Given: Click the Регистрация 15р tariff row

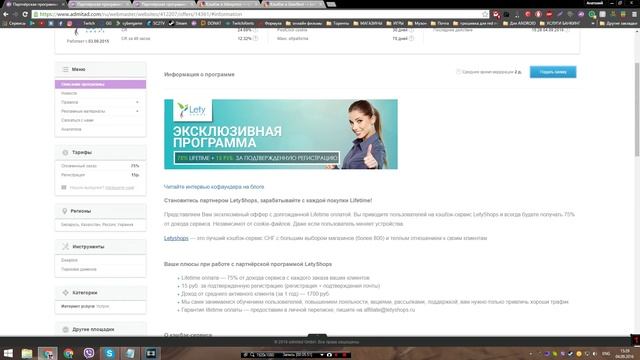Looking at the screenshot, I should click(x=100, y=175).
